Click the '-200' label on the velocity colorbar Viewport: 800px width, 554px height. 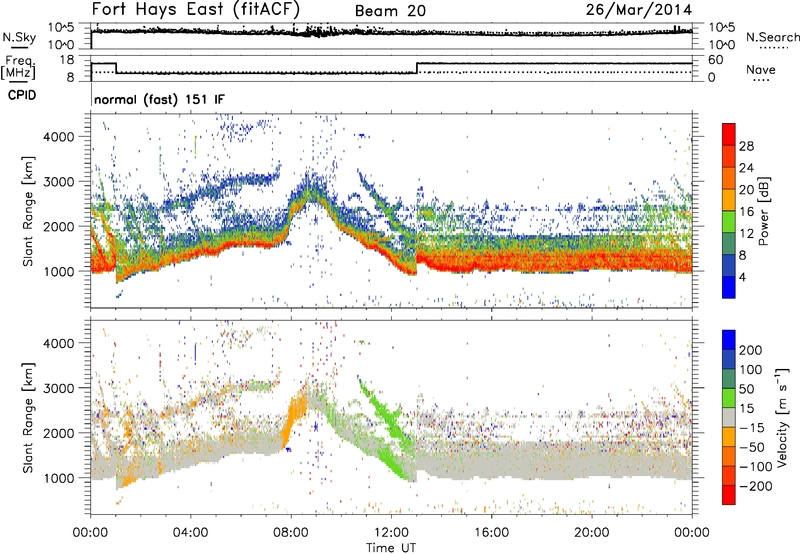point(755,486)
